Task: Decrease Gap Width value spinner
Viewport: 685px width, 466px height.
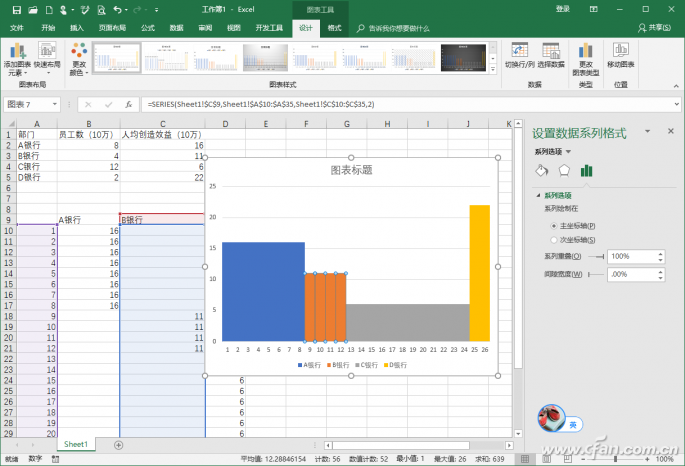Action: [x=660, y=278]
